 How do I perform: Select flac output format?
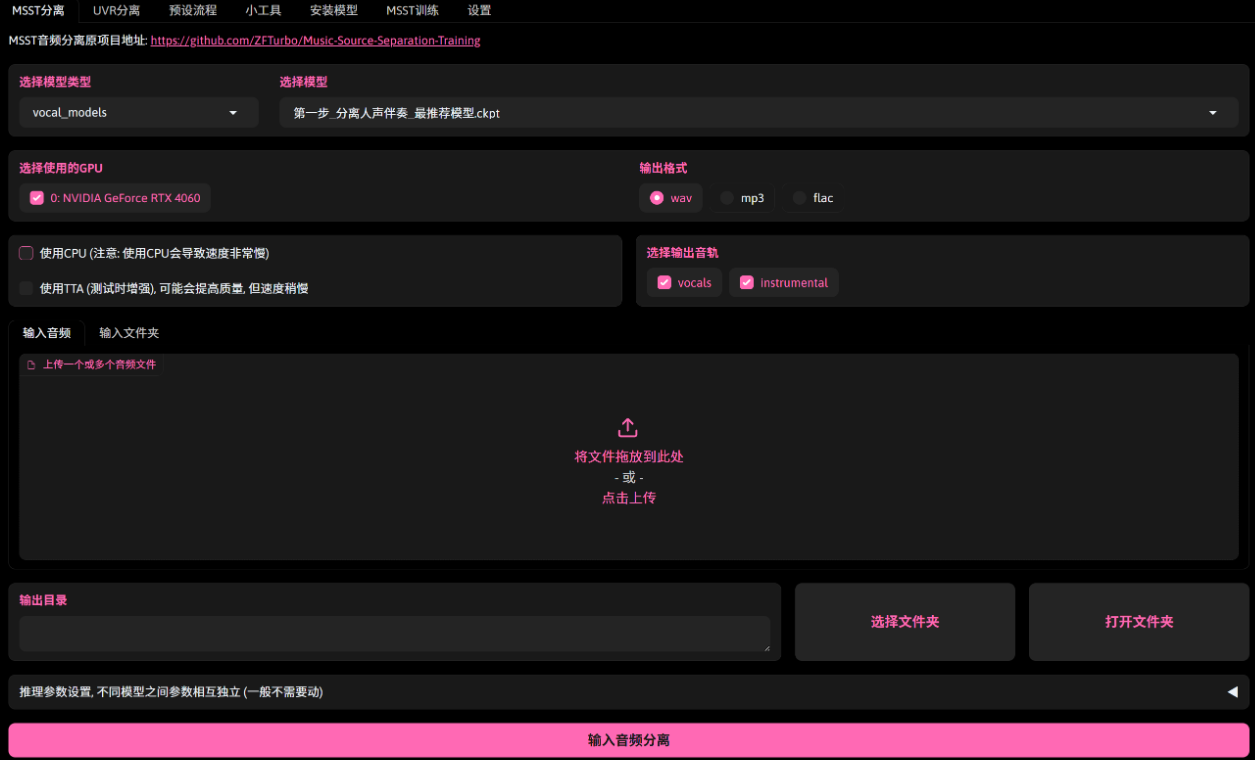pyautogui.click(x=799, y=198)
